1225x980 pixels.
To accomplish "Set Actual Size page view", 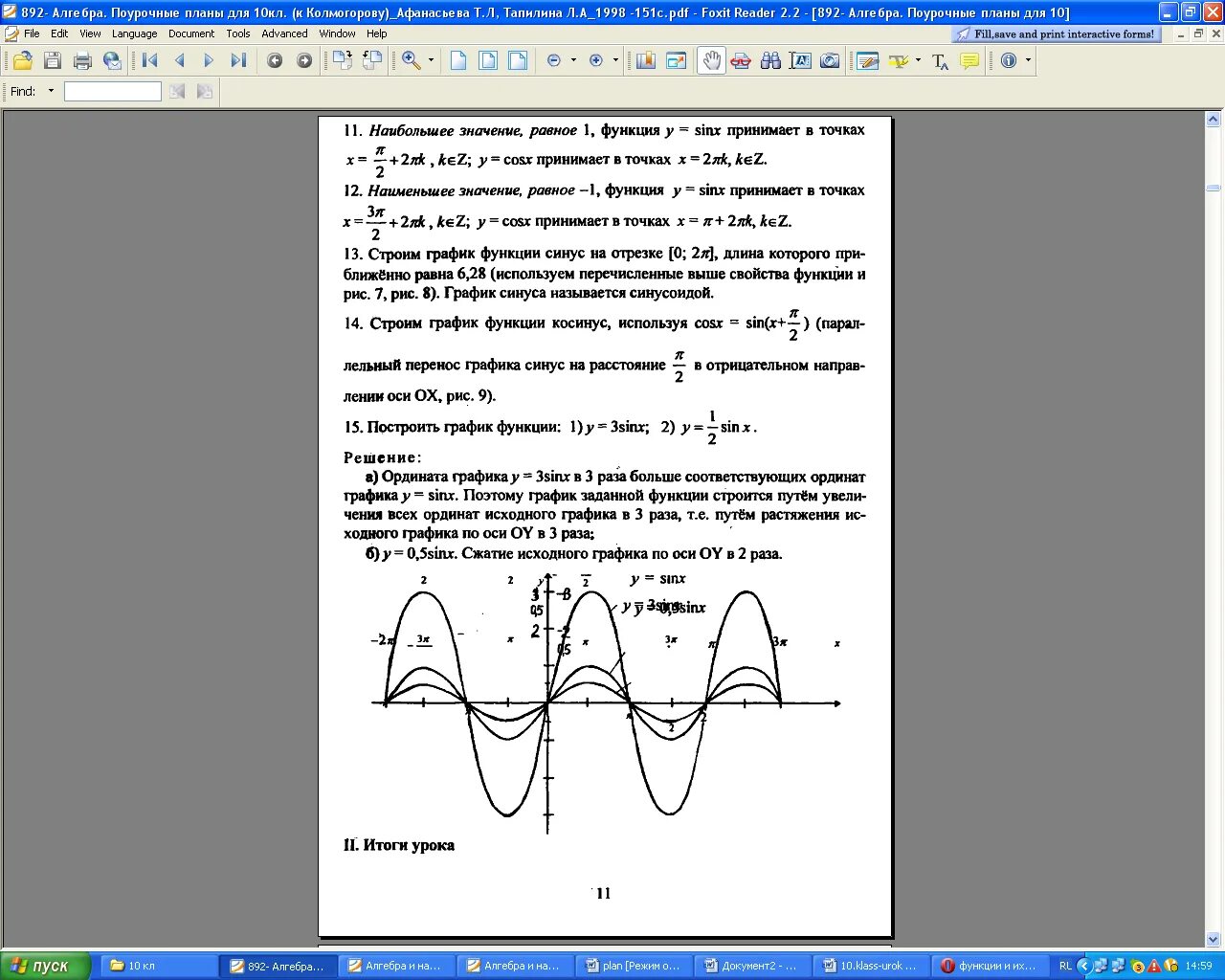I will [x=458, y=60].
